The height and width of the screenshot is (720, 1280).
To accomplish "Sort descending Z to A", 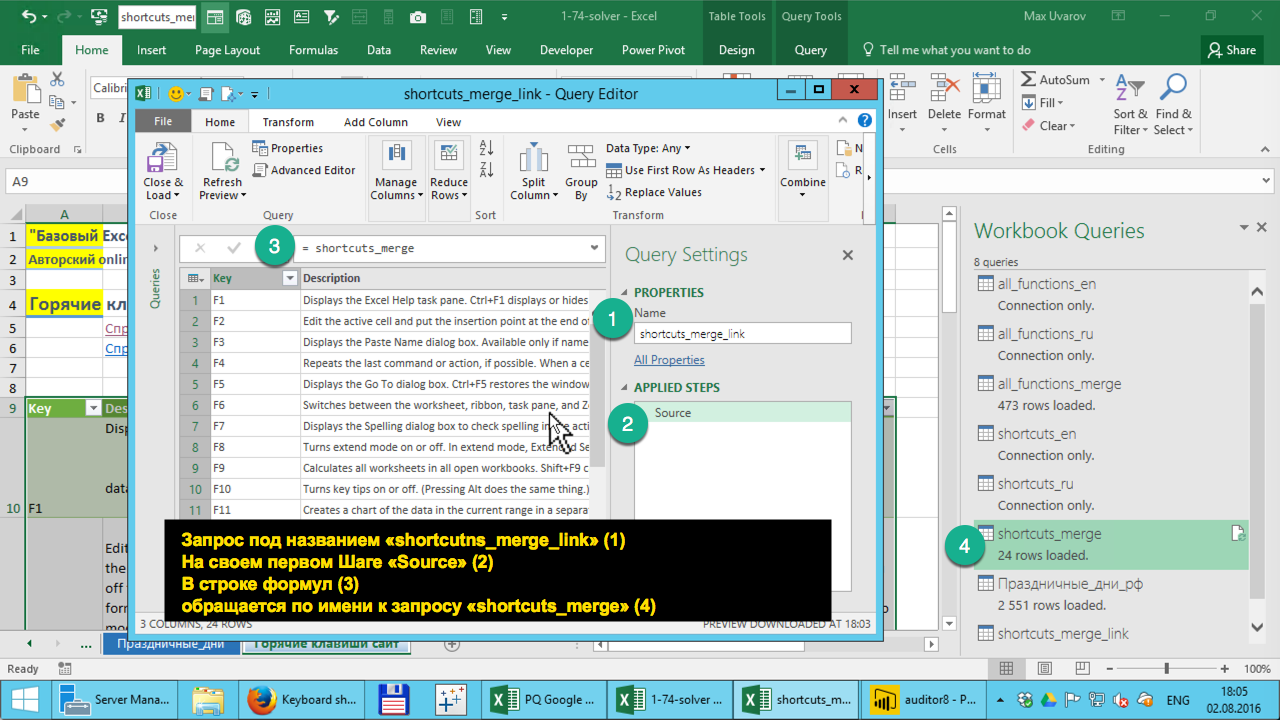I will [486, 170].
